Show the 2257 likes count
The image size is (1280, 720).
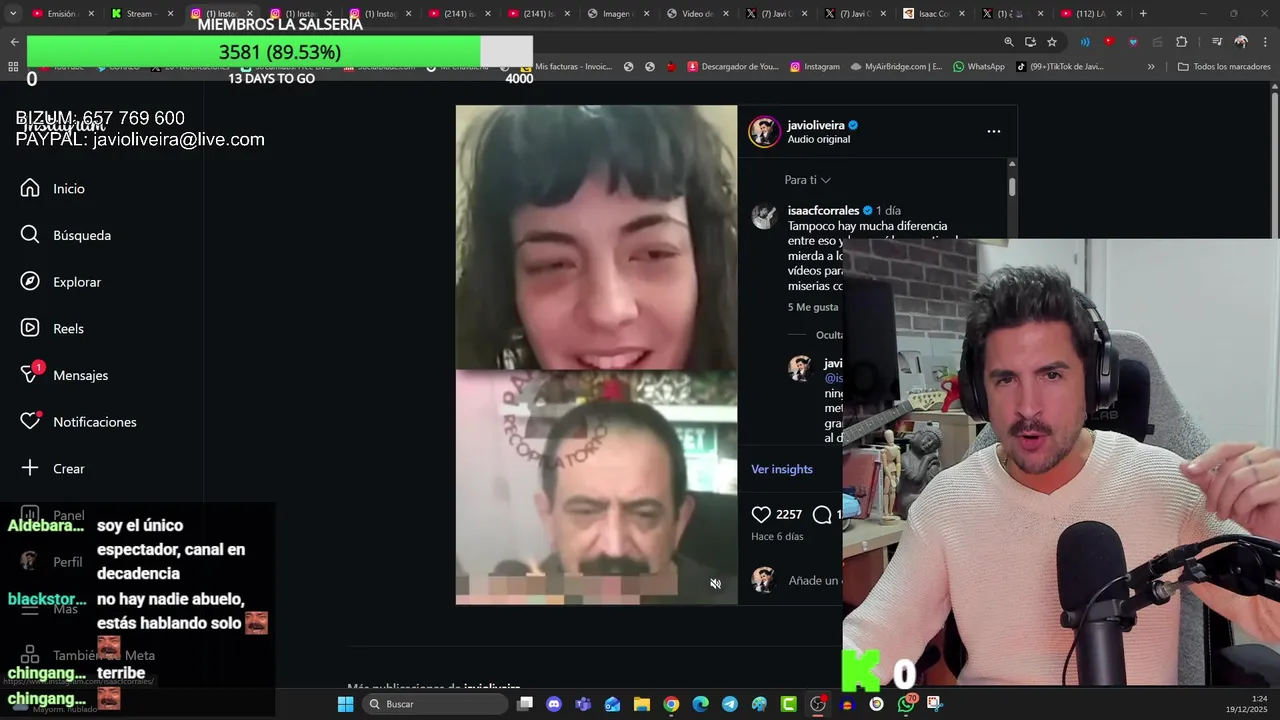click(789, 514)
